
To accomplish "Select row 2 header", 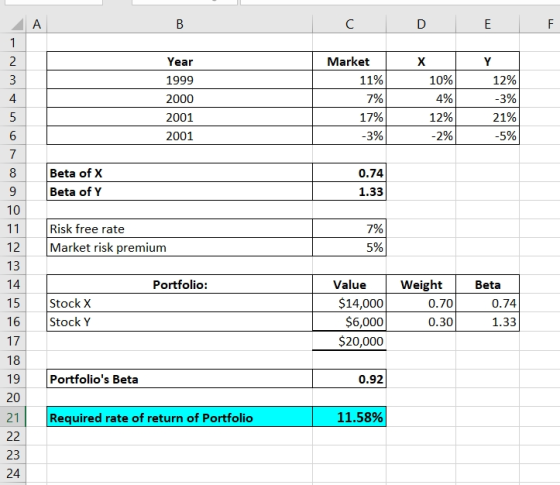I will pyautogui.click(x=13, y=61).
